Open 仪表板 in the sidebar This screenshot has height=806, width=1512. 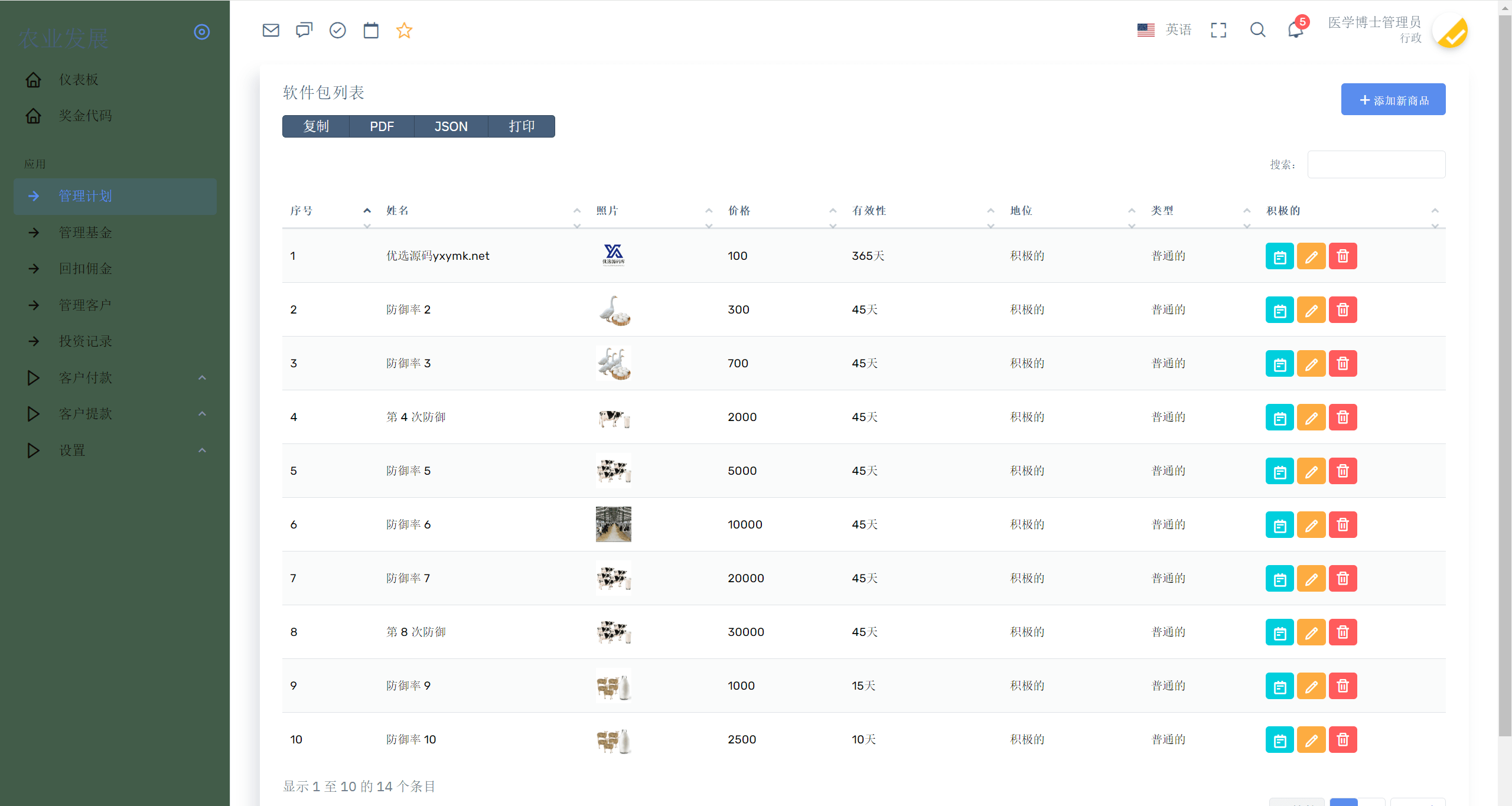(x=115, y=80)
